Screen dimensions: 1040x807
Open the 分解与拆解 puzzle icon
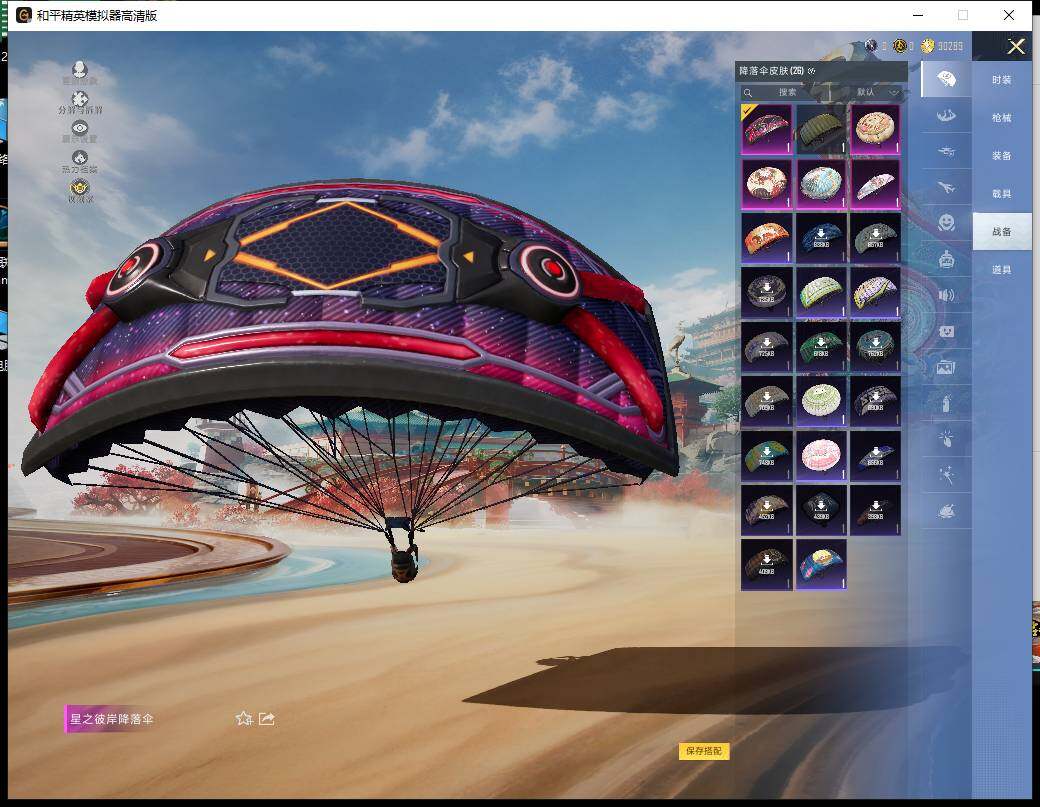click(79, 100)
